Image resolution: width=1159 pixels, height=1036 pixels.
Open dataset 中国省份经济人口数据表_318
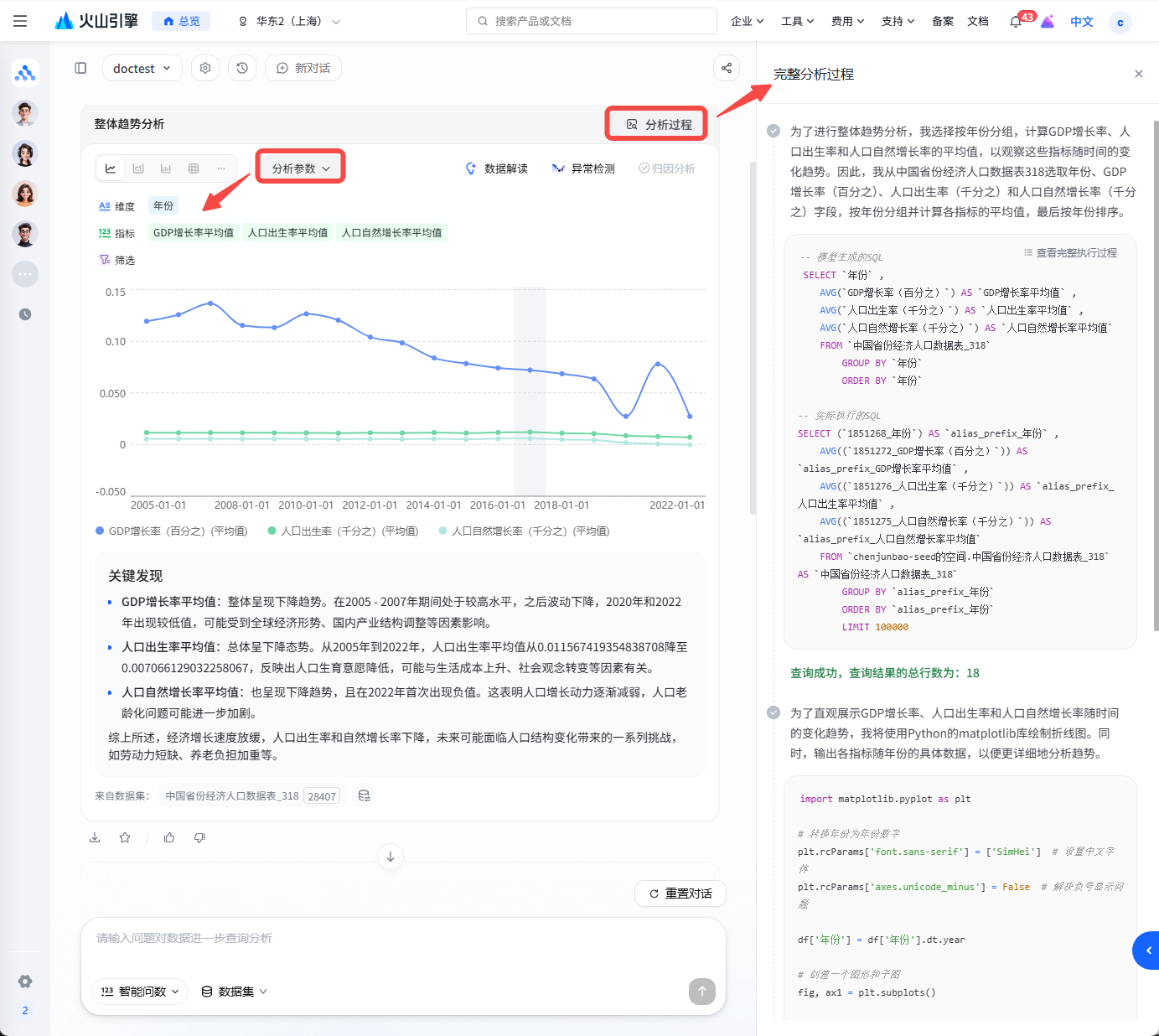coord(232,796)
